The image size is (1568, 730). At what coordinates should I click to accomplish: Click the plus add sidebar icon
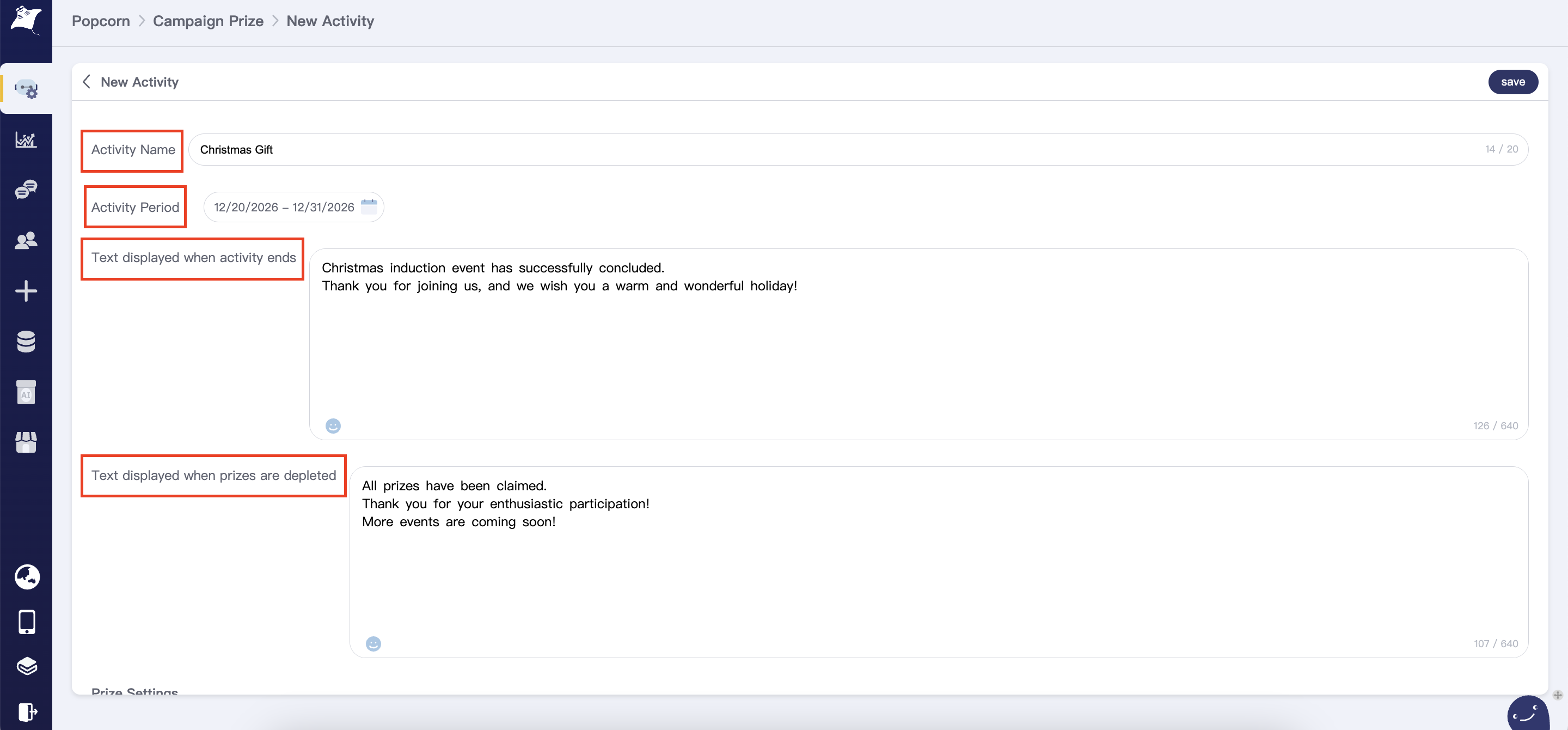click(26, 291)
